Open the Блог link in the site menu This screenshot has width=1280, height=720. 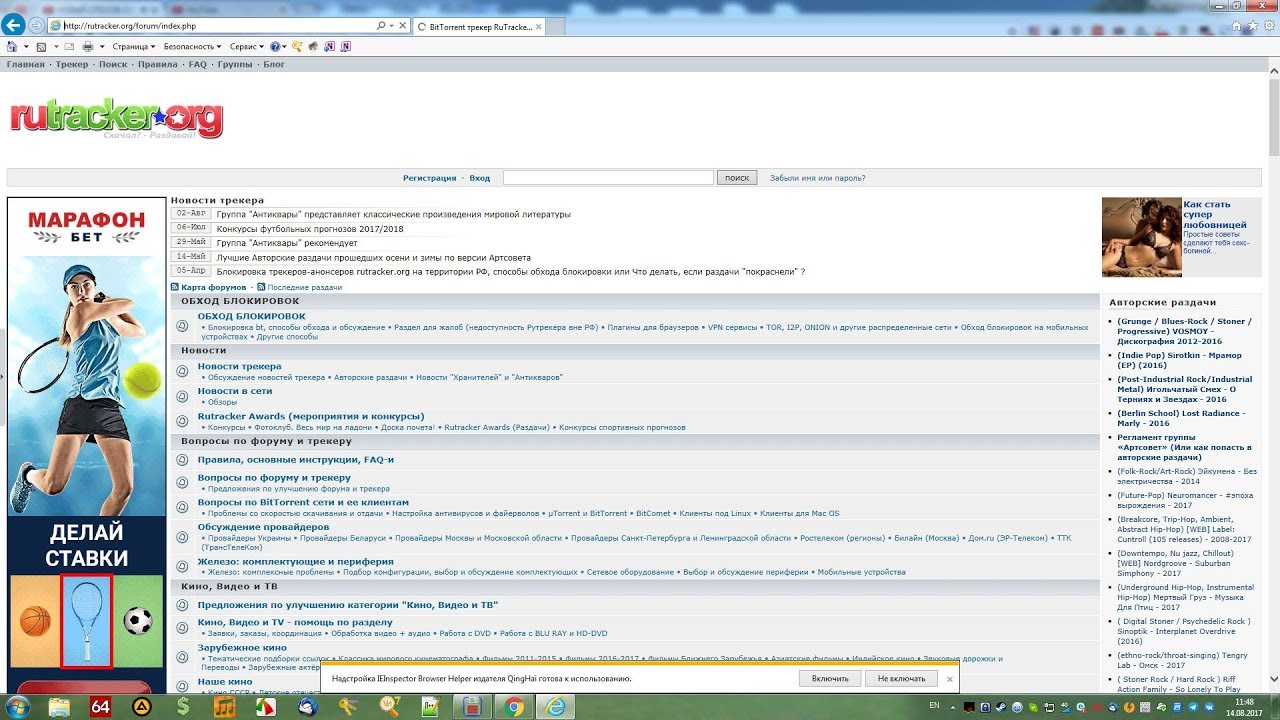coord(274,65)
